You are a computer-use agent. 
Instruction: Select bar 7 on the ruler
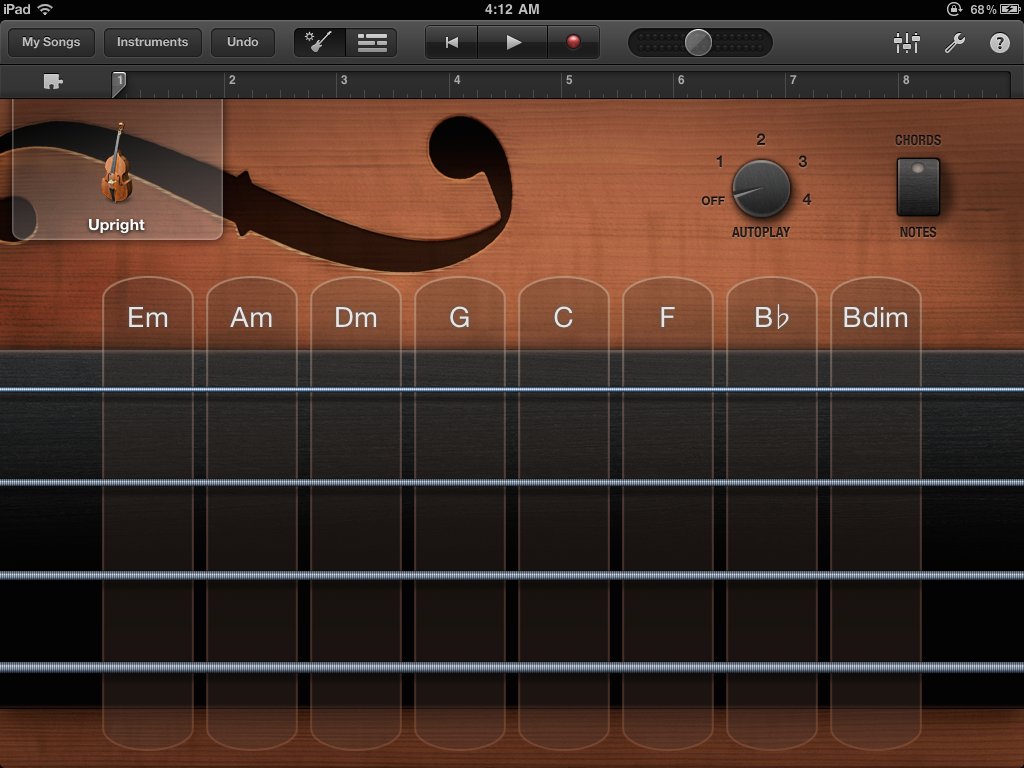[793, 80]
